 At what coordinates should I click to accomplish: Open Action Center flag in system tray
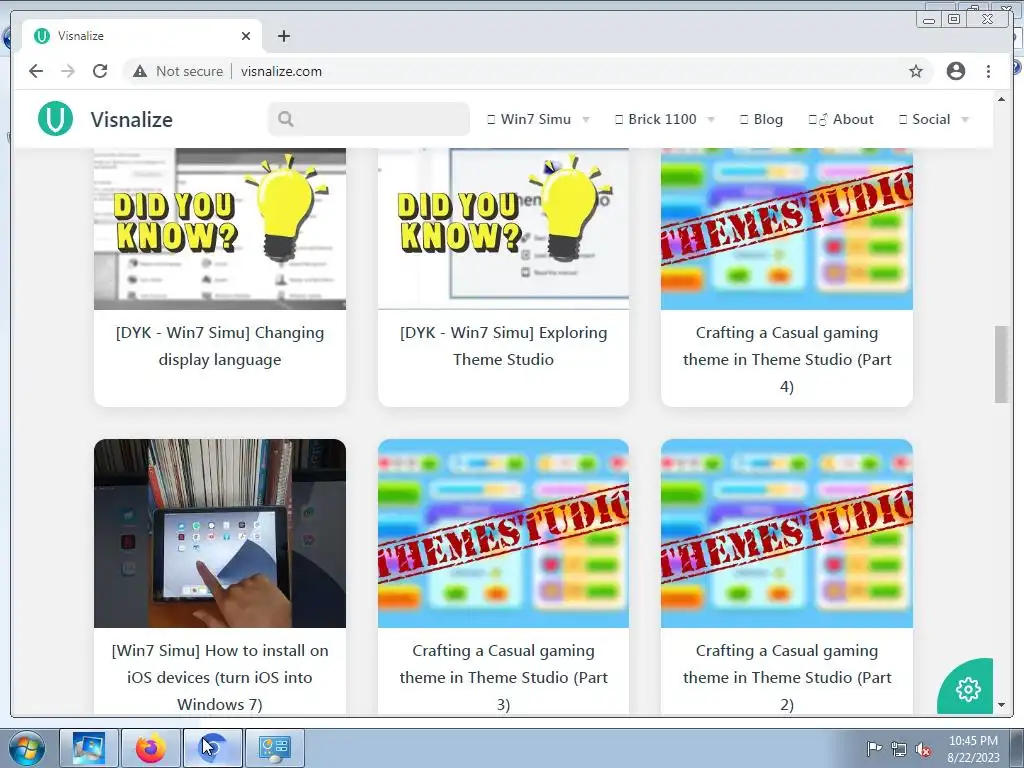874,748
